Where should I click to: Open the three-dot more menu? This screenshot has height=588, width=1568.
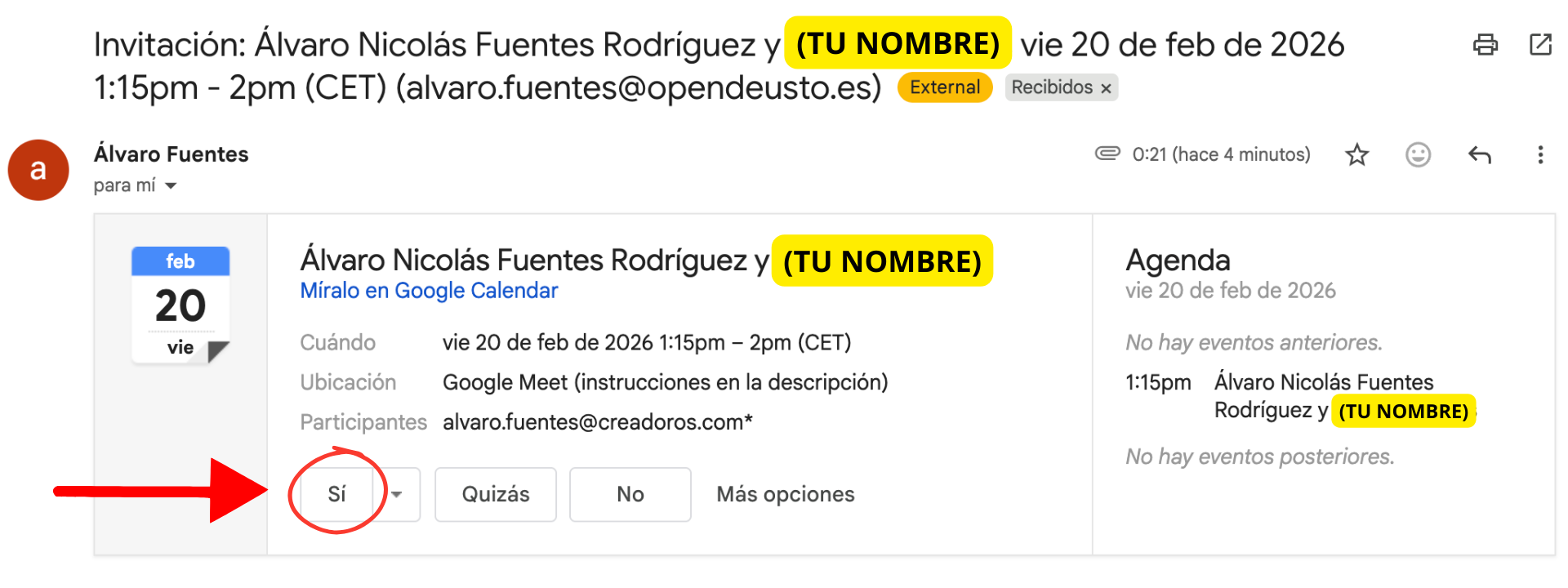[x=1540, y=154]
